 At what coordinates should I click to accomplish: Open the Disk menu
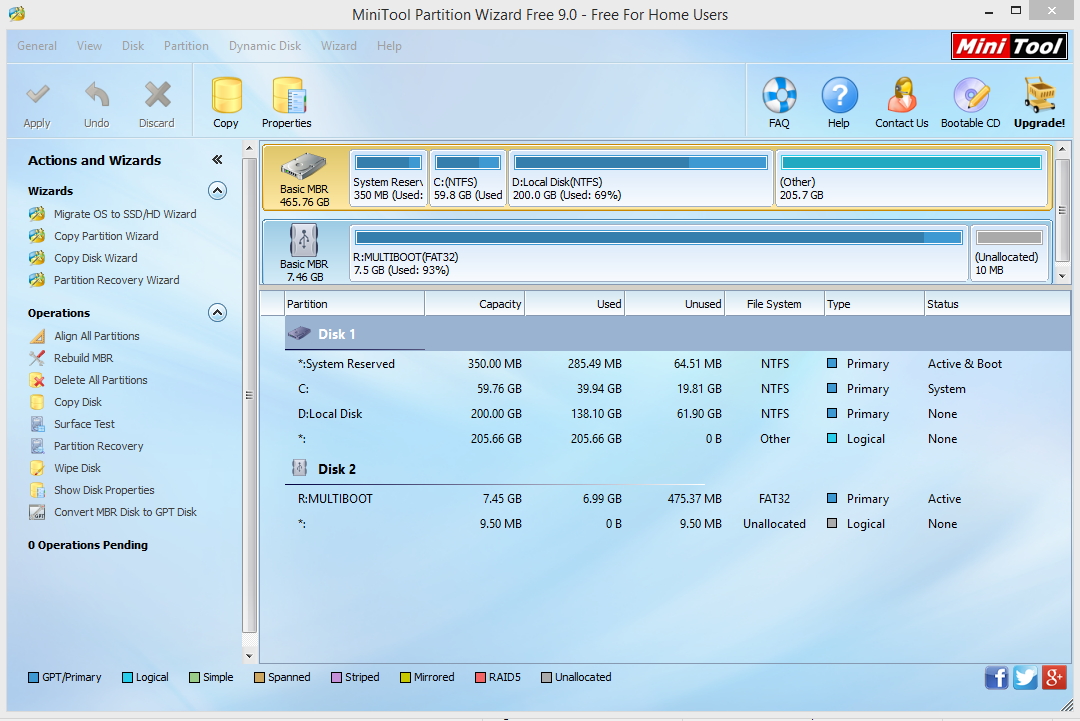tap(133, 46)
